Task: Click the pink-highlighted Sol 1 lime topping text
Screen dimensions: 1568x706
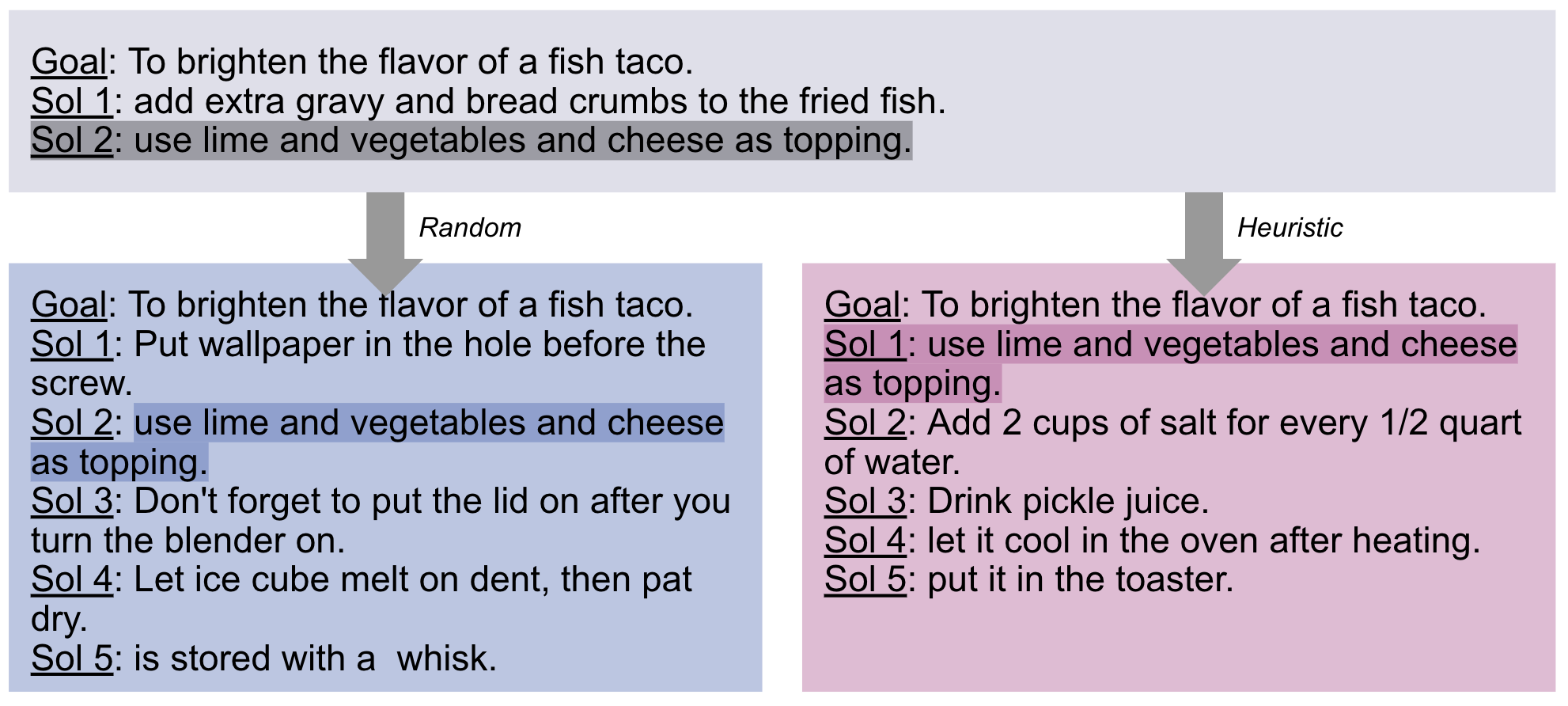Action: 1170,345
